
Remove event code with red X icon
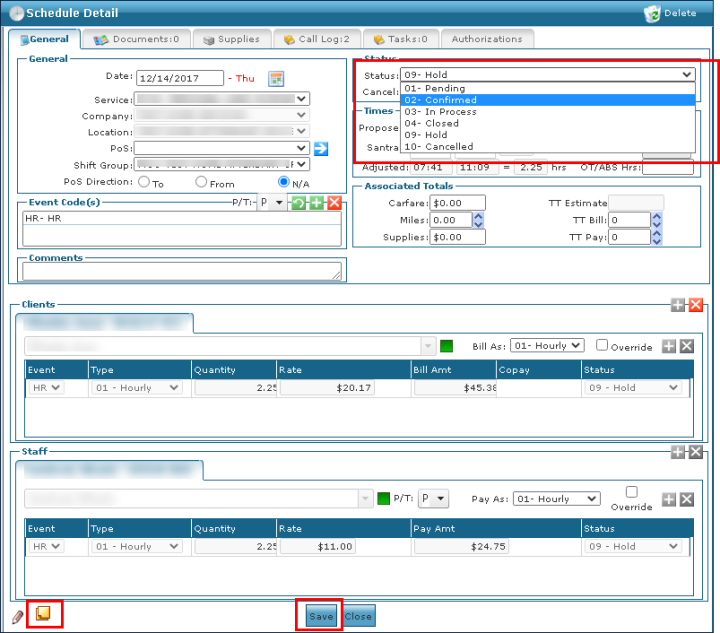tap(334, 203)
